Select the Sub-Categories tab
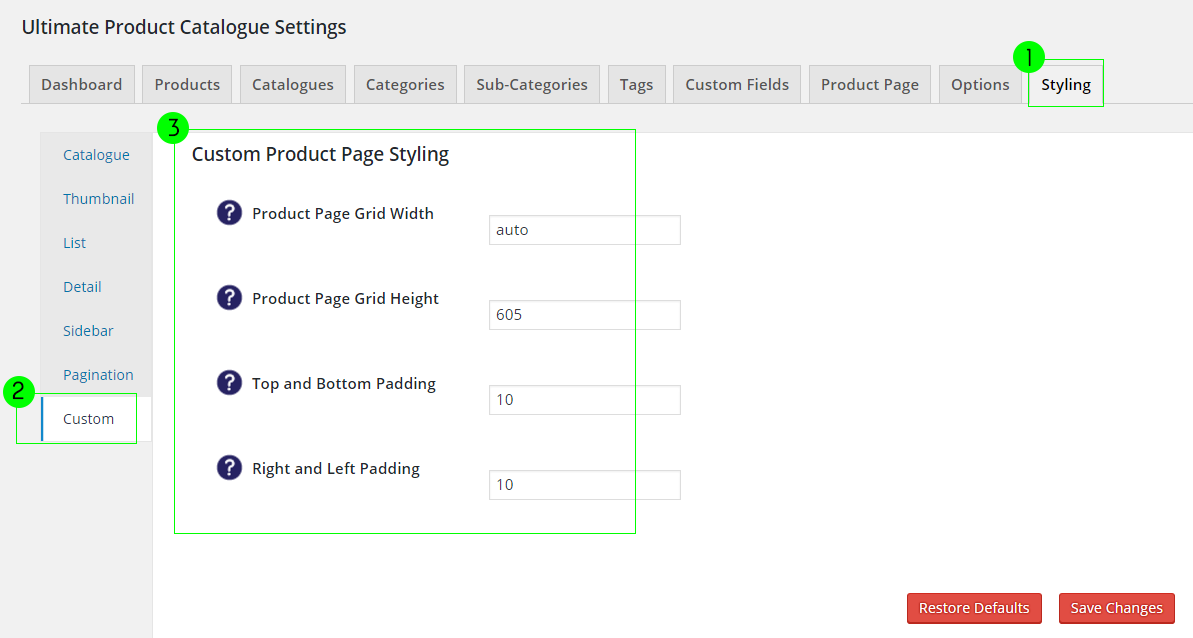Screen dimensions: 1193x638 click(532, 84)
